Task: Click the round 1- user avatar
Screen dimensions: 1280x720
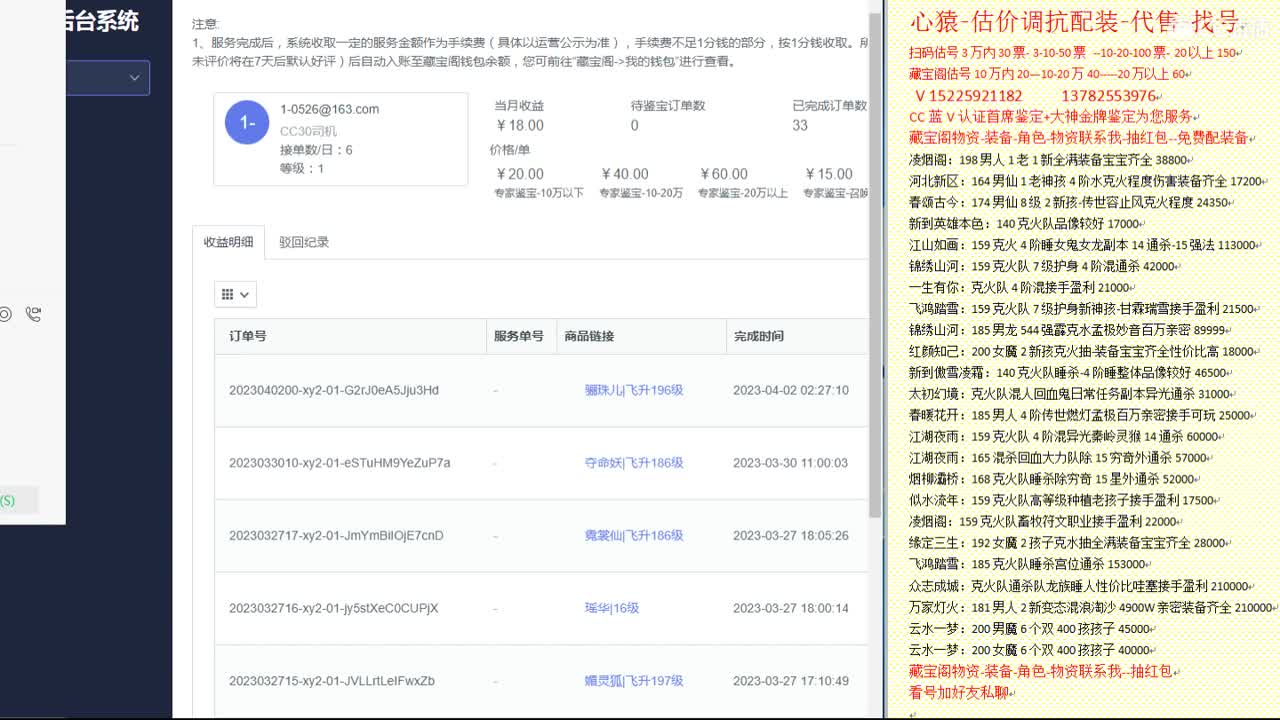Action: coord(247,123)
